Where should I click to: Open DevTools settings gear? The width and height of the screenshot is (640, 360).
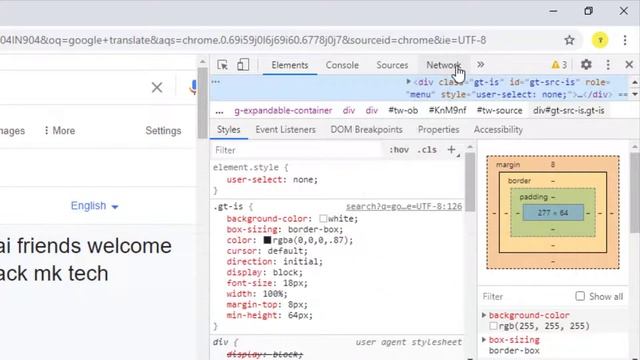pos(586,64)
